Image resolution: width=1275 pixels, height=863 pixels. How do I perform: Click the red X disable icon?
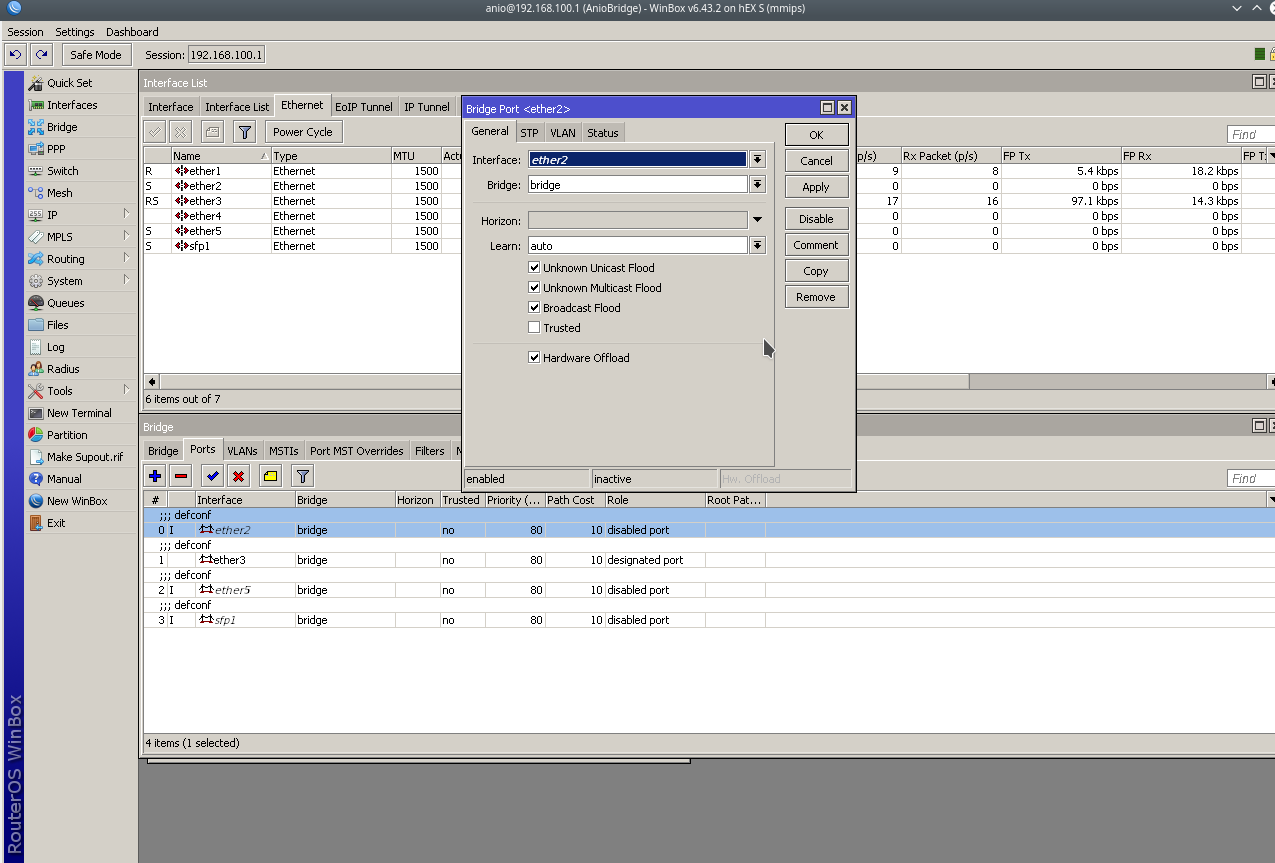[239, 476]
